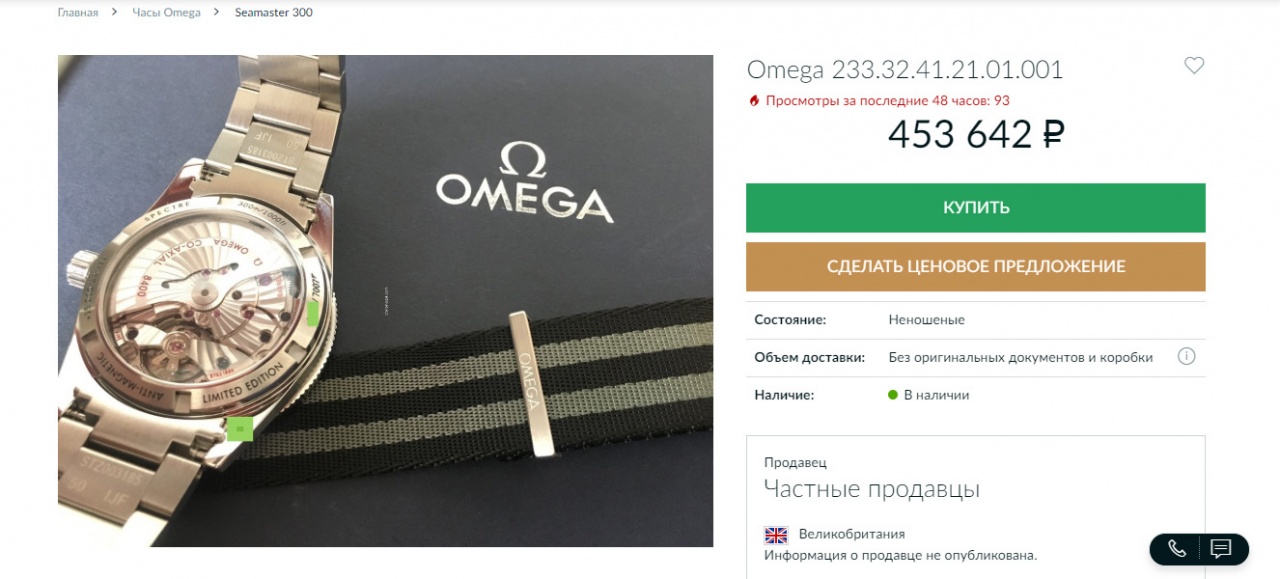Add watch to favorites with heart icon
The width and height of the screenshot is (1280, 579).
point(1194,65)
